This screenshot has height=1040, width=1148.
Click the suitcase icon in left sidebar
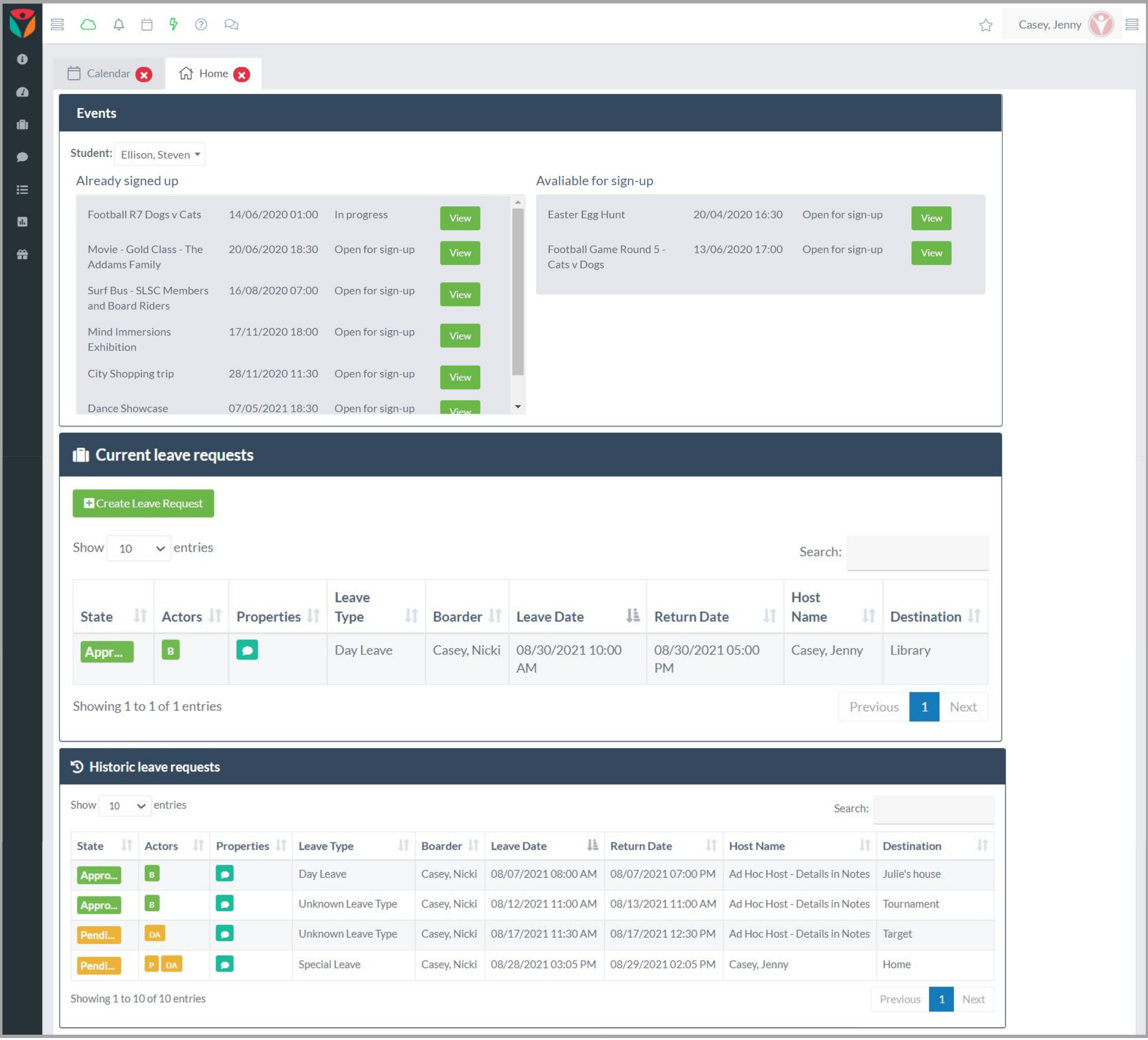coord(22,125)
